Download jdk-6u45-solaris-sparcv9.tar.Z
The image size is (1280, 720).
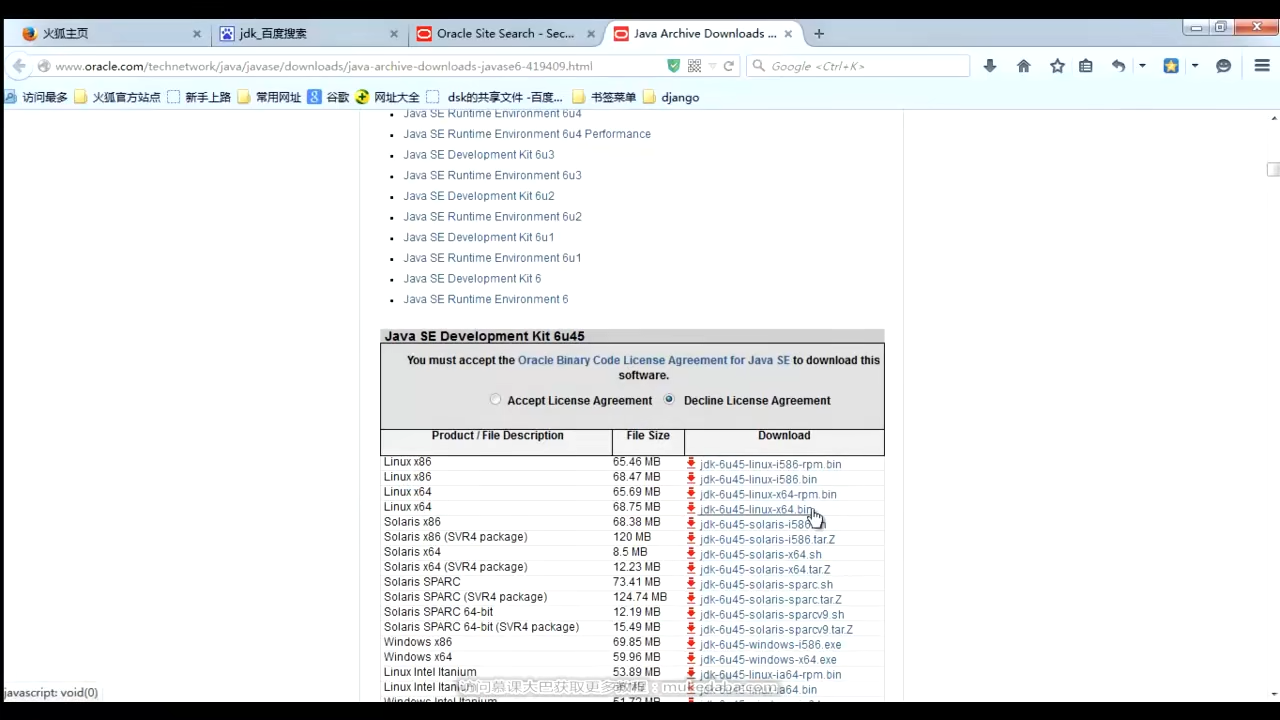tap(776, 629)
